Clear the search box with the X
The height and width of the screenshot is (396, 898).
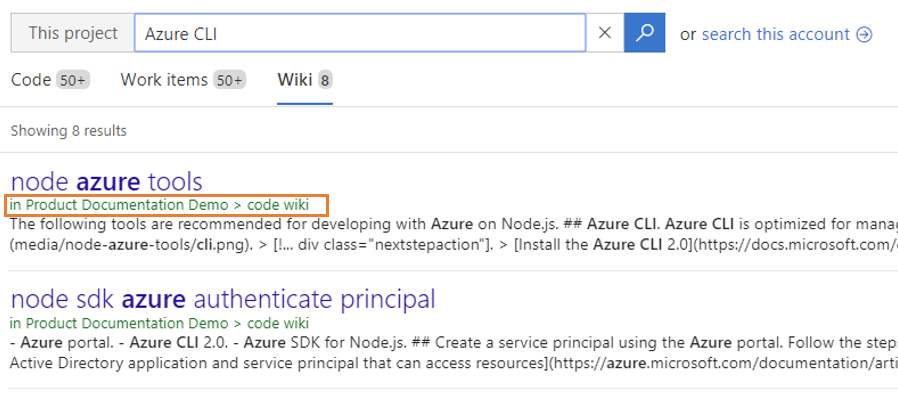pos(605,33)
